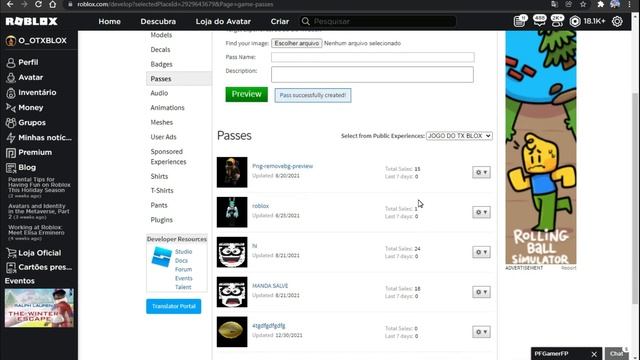Select User Ads in the create list
Screen dimensions: 640x360
pyautogui.click(x=163, y=137)
